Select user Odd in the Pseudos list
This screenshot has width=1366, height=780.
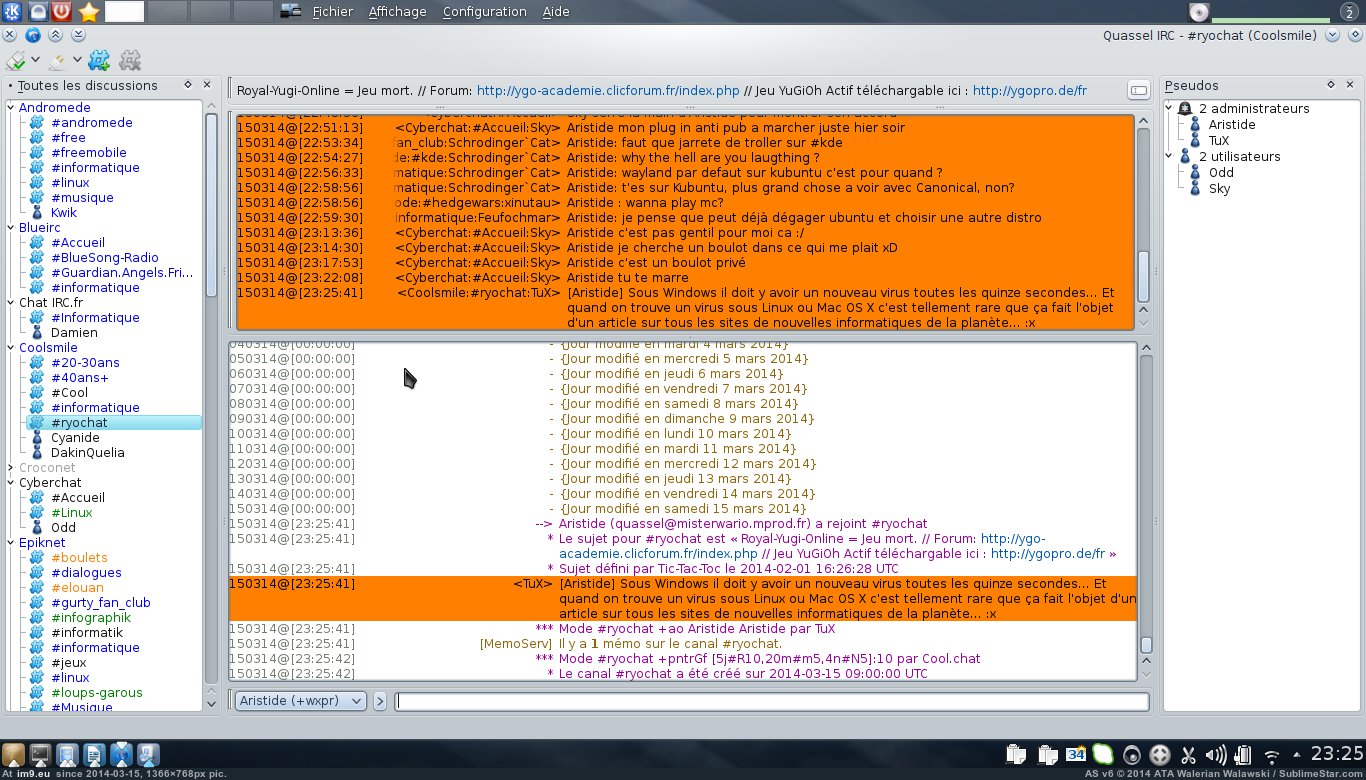point(1221,173)
